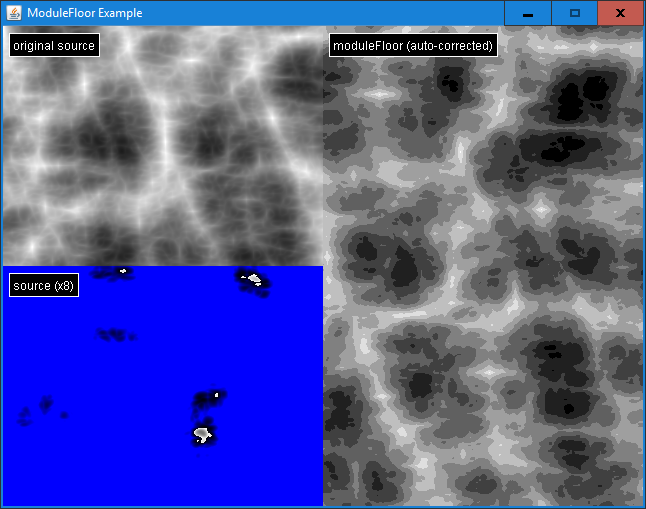The width and height of the screenshot is (646, 509).
Task: Select the dark smudge in blue panel's center-left
Action: [x=113, y=334]
